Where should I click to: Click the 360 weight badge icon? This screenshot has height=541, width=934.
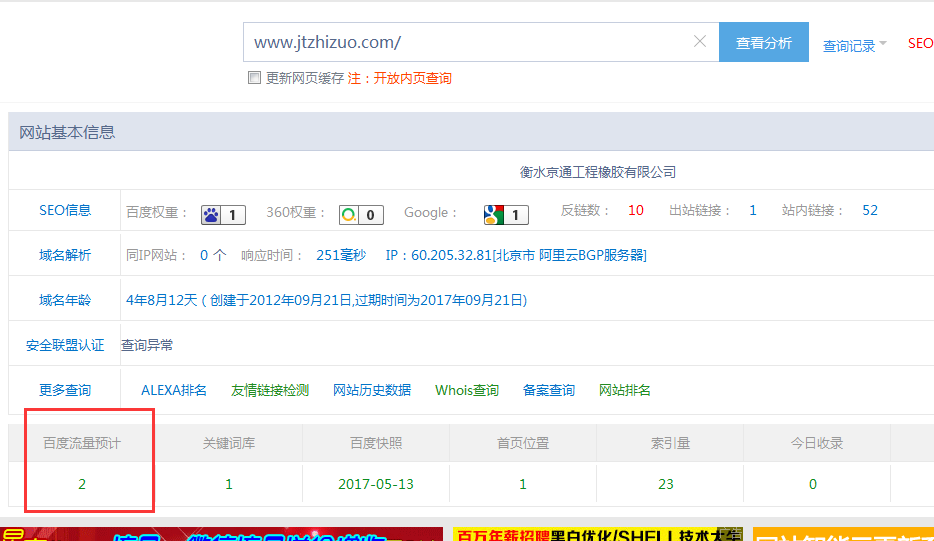click(x=361, y=214)
